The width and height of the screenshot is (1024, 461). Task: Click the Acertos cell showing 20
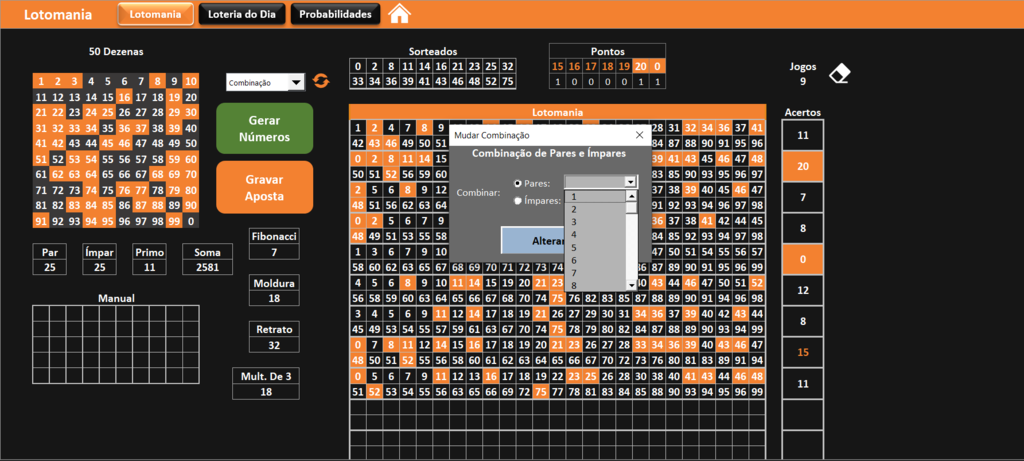click(803, 167)
